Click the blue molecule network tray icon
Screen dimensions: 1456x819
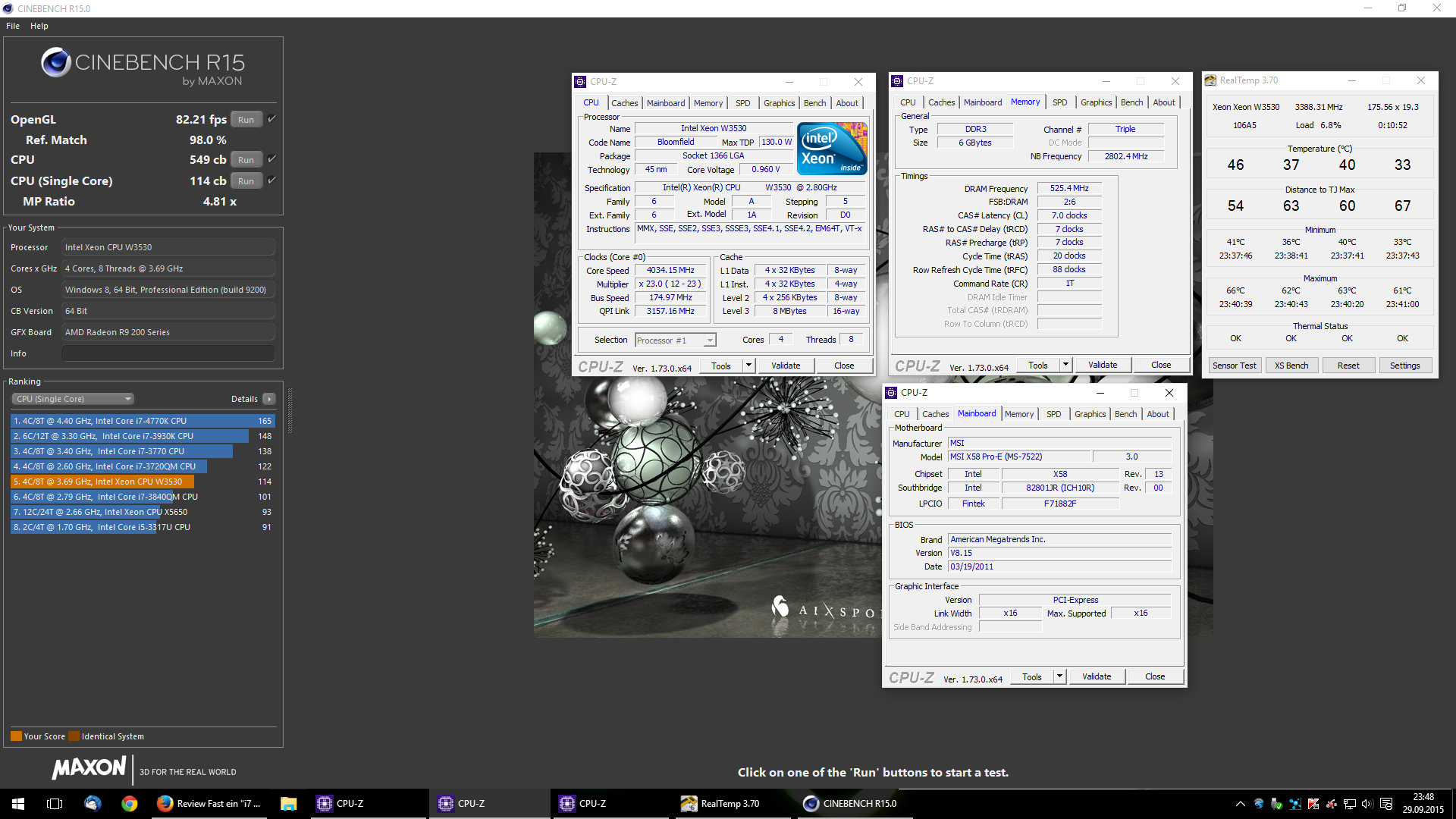tap(1295, 804)
